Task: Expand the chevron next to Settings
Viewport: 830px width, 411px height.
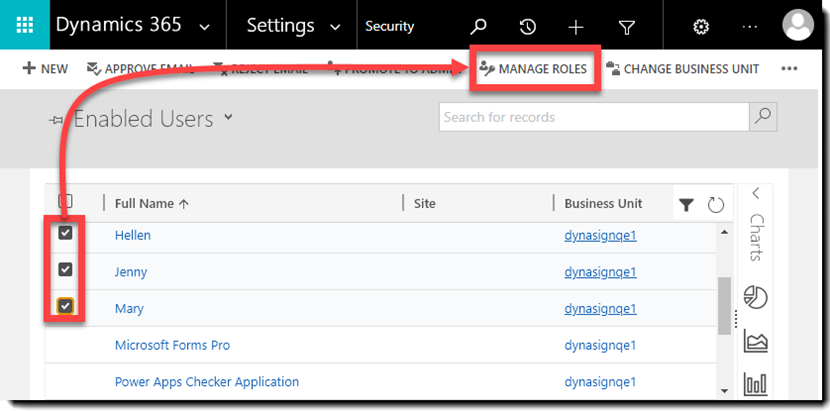Action: coord(335,27)
